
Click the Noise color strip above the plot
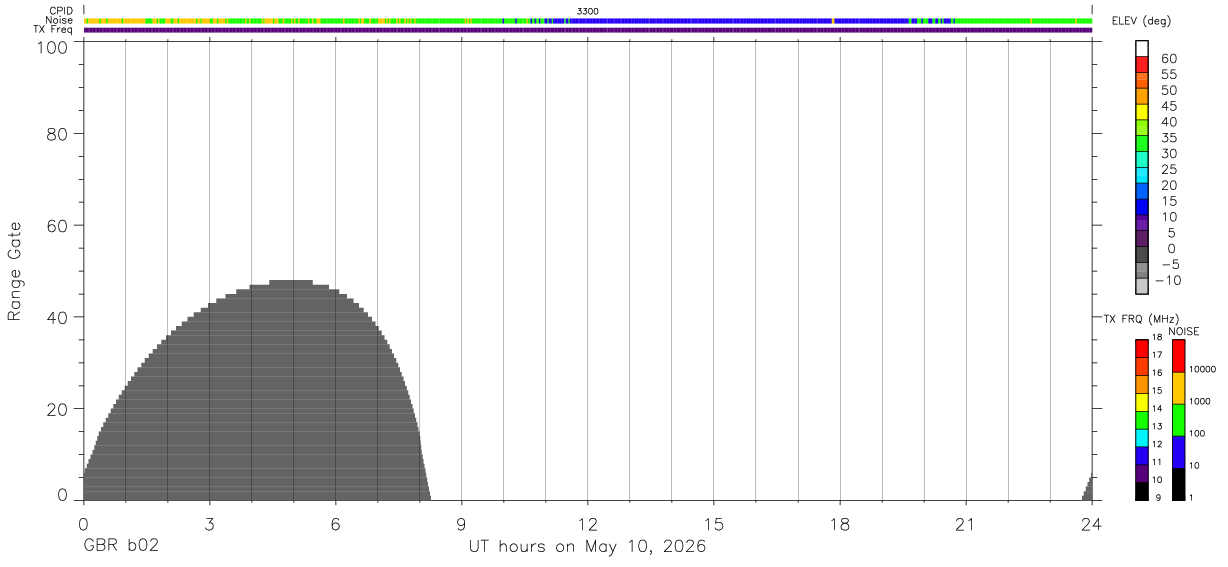pyautogui.click(x=588, y=20)
